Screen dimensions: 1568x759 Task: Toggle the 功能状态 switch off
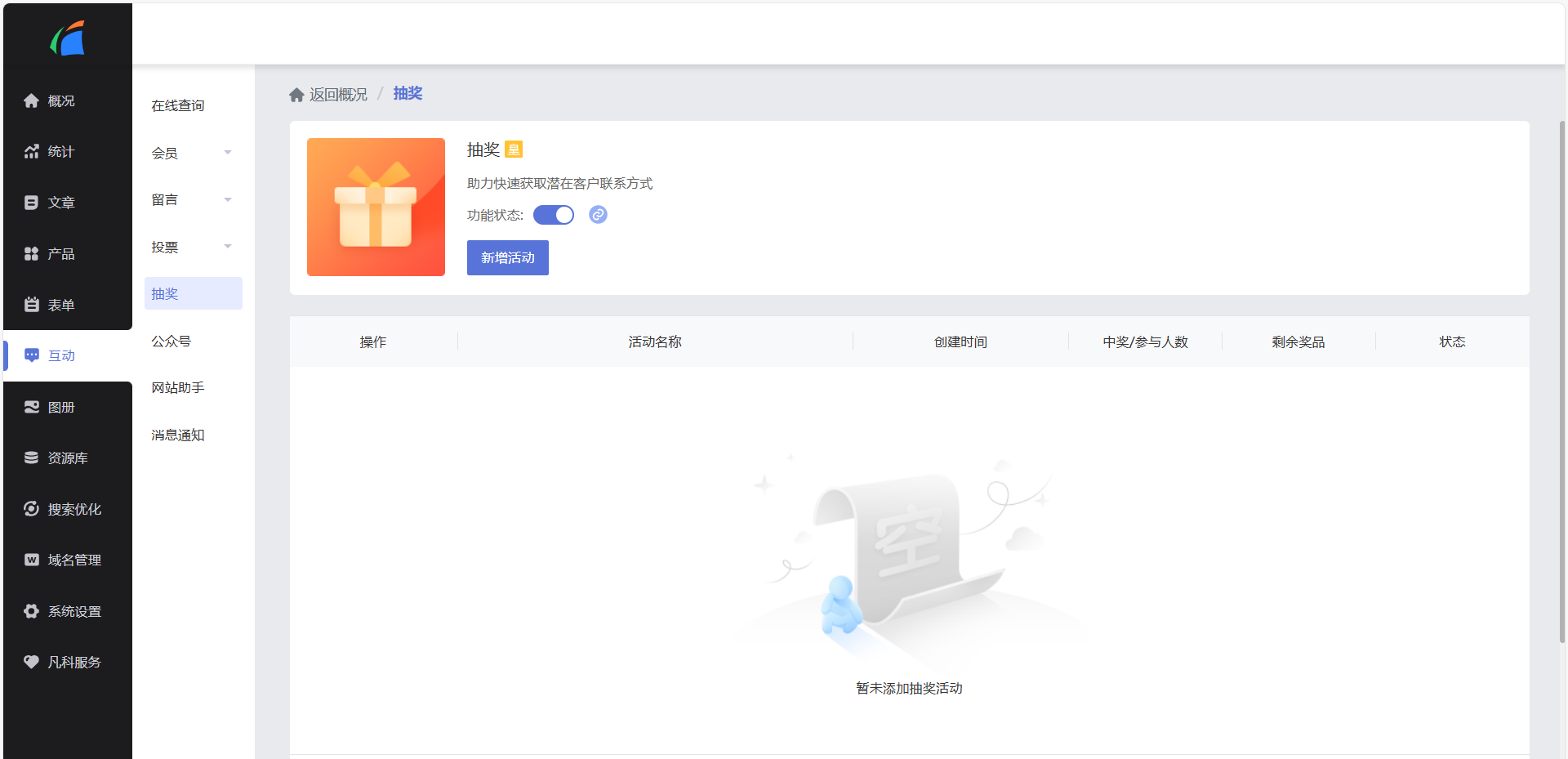point(554,215)
